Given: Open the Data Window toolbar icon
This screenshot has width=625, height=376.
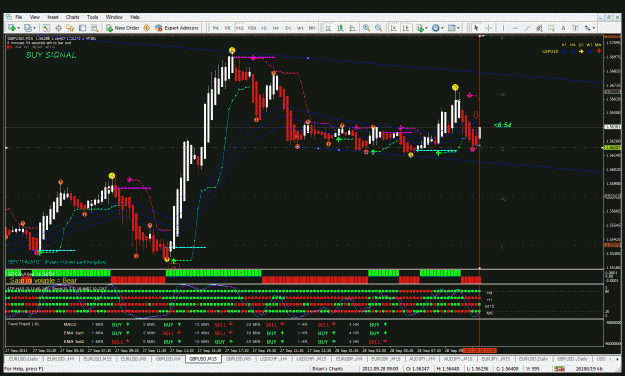Looking at the screenshot, I should [58, 28].
